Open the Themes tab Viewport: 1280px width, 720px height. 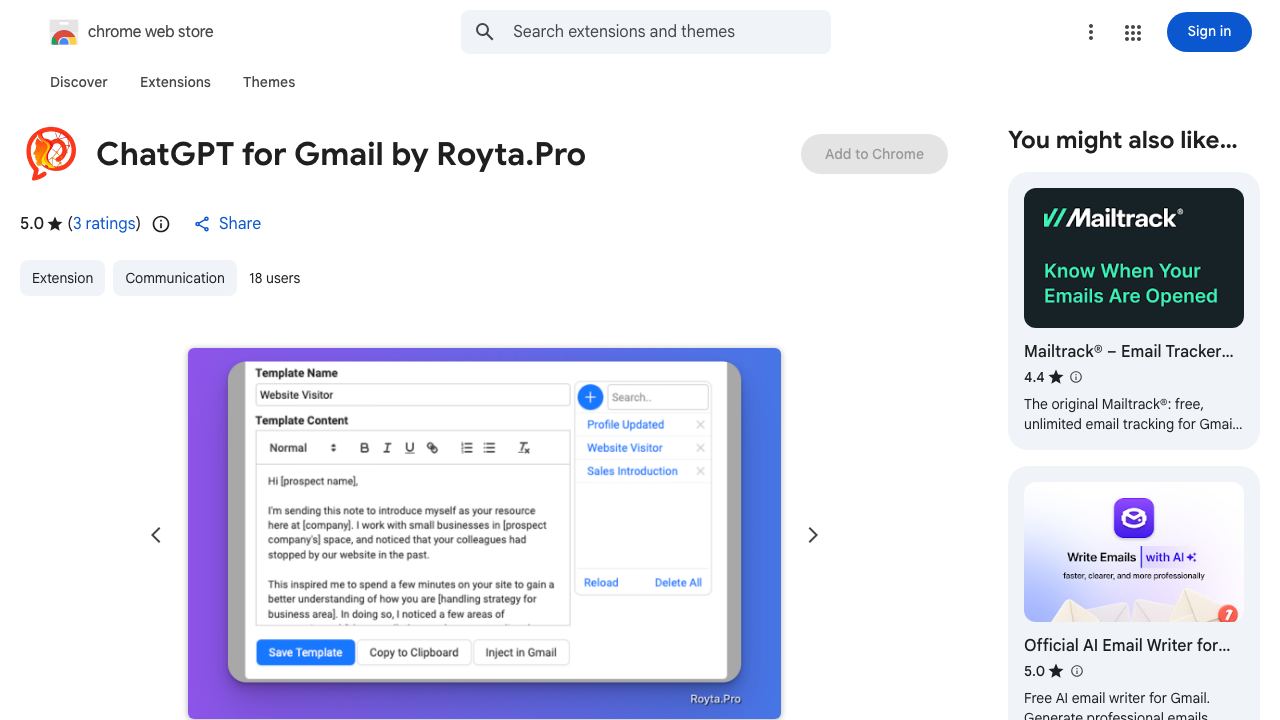[x=269, y=82]
